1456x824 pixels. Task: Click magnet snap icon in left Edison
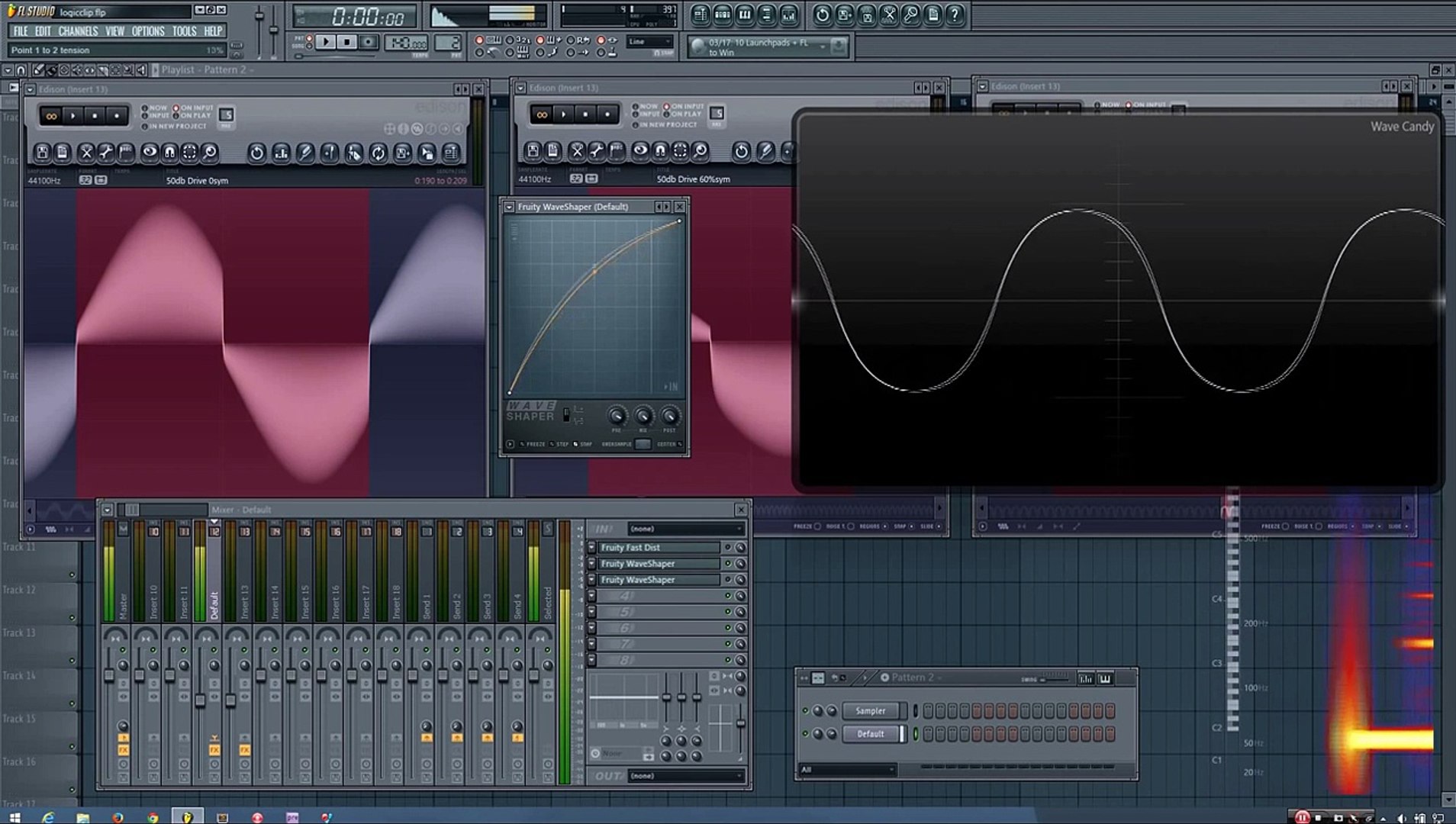click(169, 153)
